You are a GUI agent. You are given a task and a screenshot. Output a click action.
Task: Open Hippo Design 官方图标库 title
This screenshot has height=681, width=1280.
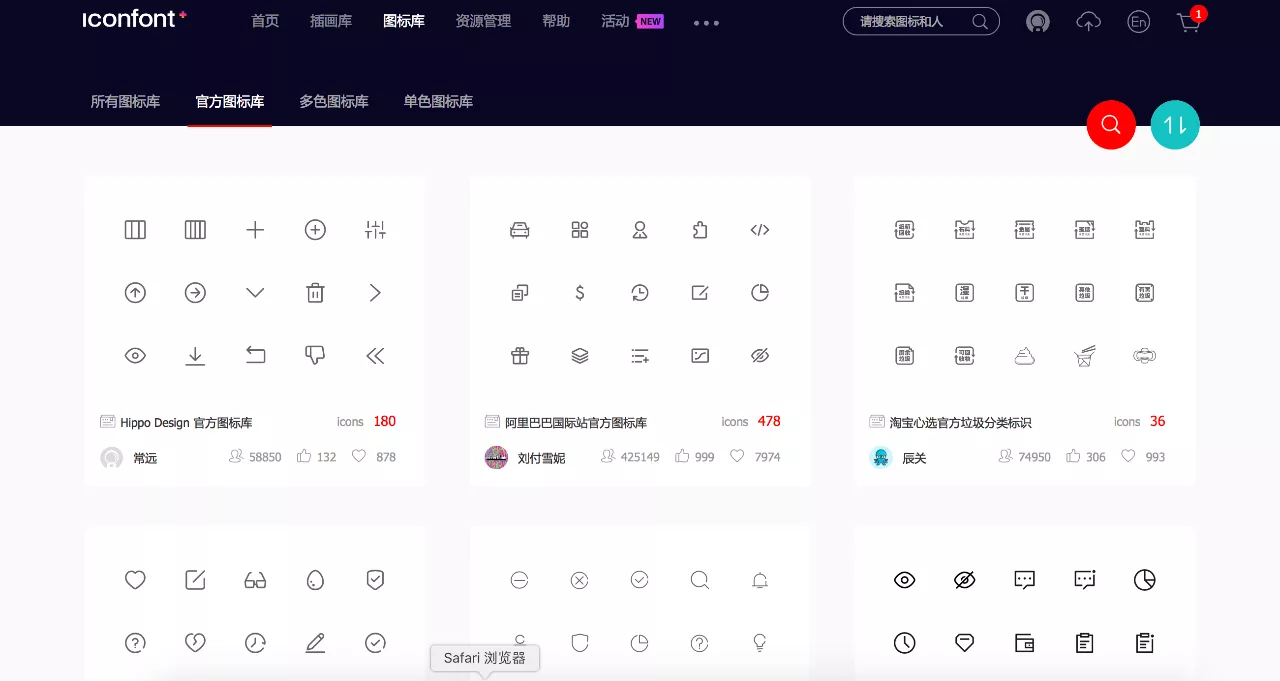click(x=186, y=423)
